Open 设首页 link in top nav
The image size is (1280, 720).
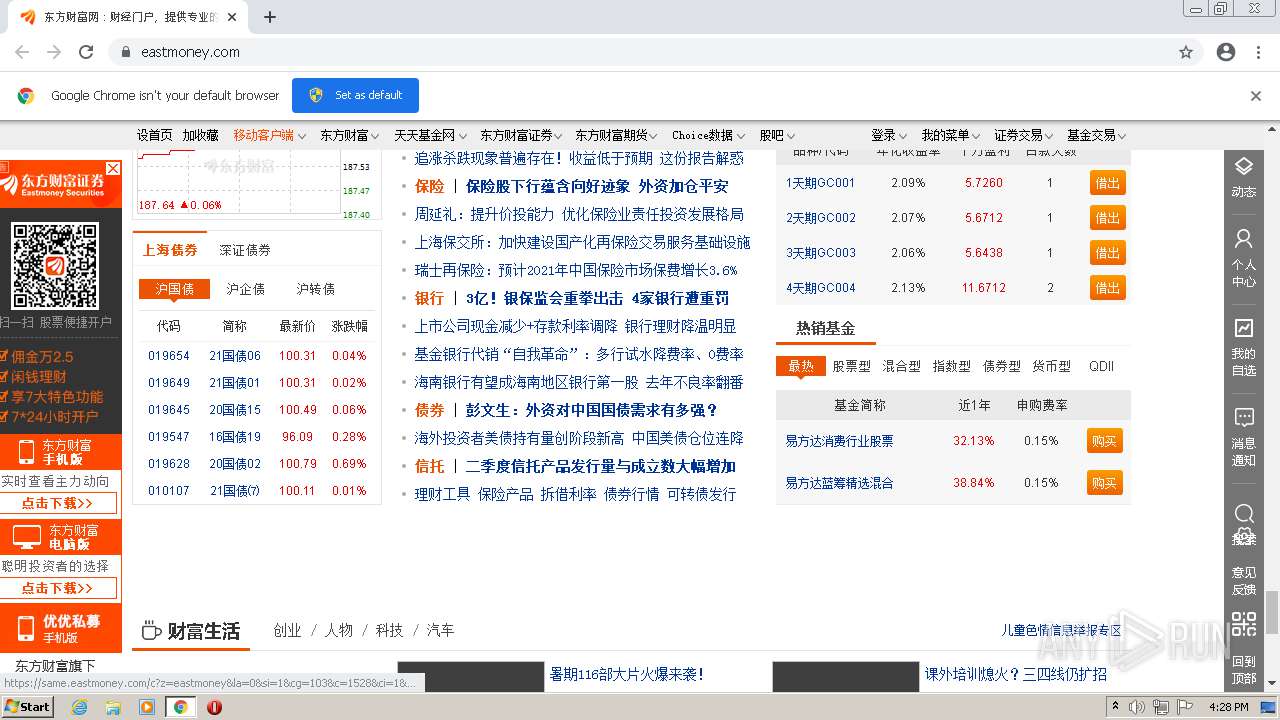click(154, 135)
